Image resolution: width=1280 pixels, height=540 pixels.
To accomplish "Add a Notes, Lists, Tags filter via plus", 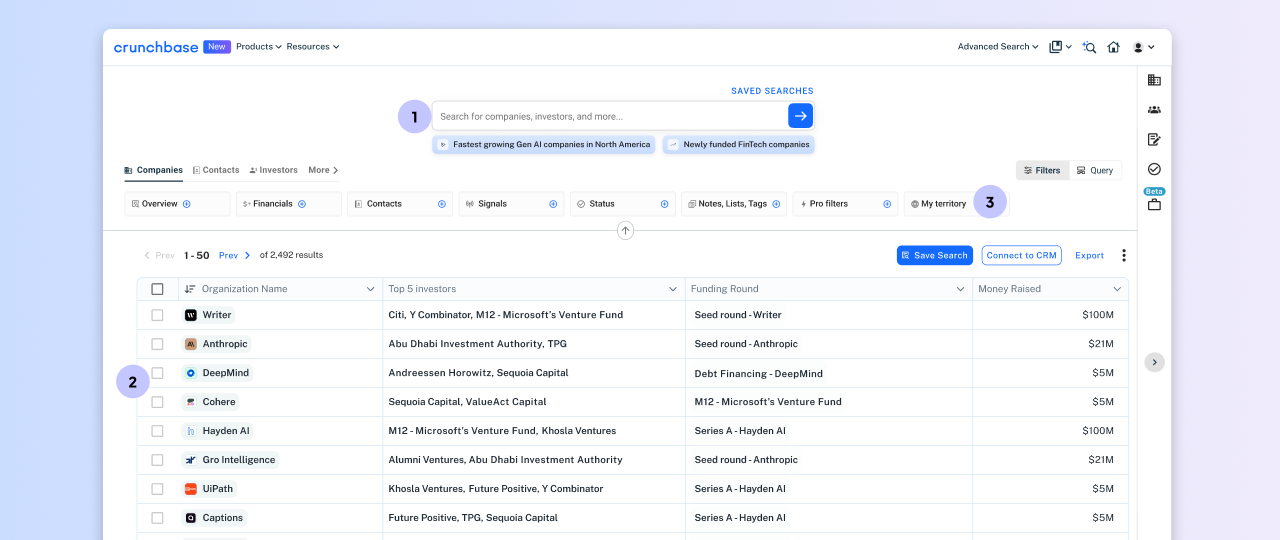I will pyautogui.click(x=776, y=204).
